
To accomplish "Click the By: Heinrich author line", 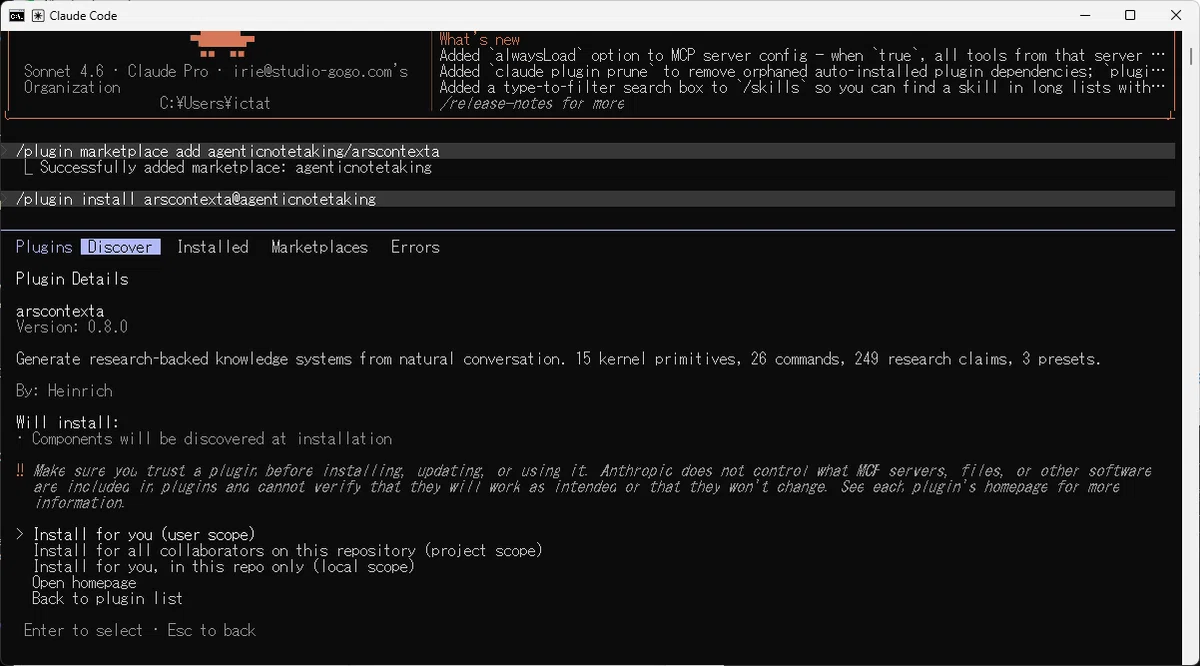I will tap(64, 391).
